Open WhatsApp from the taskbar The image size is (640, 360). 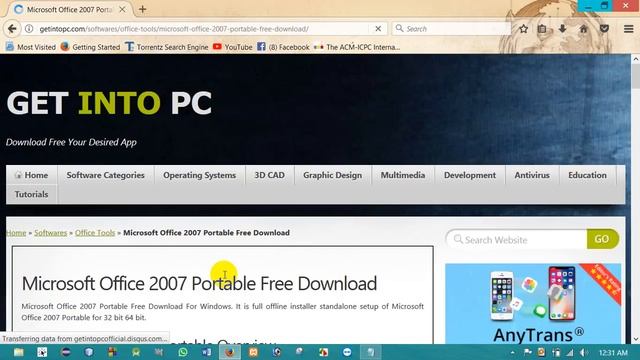coord(183,352)
